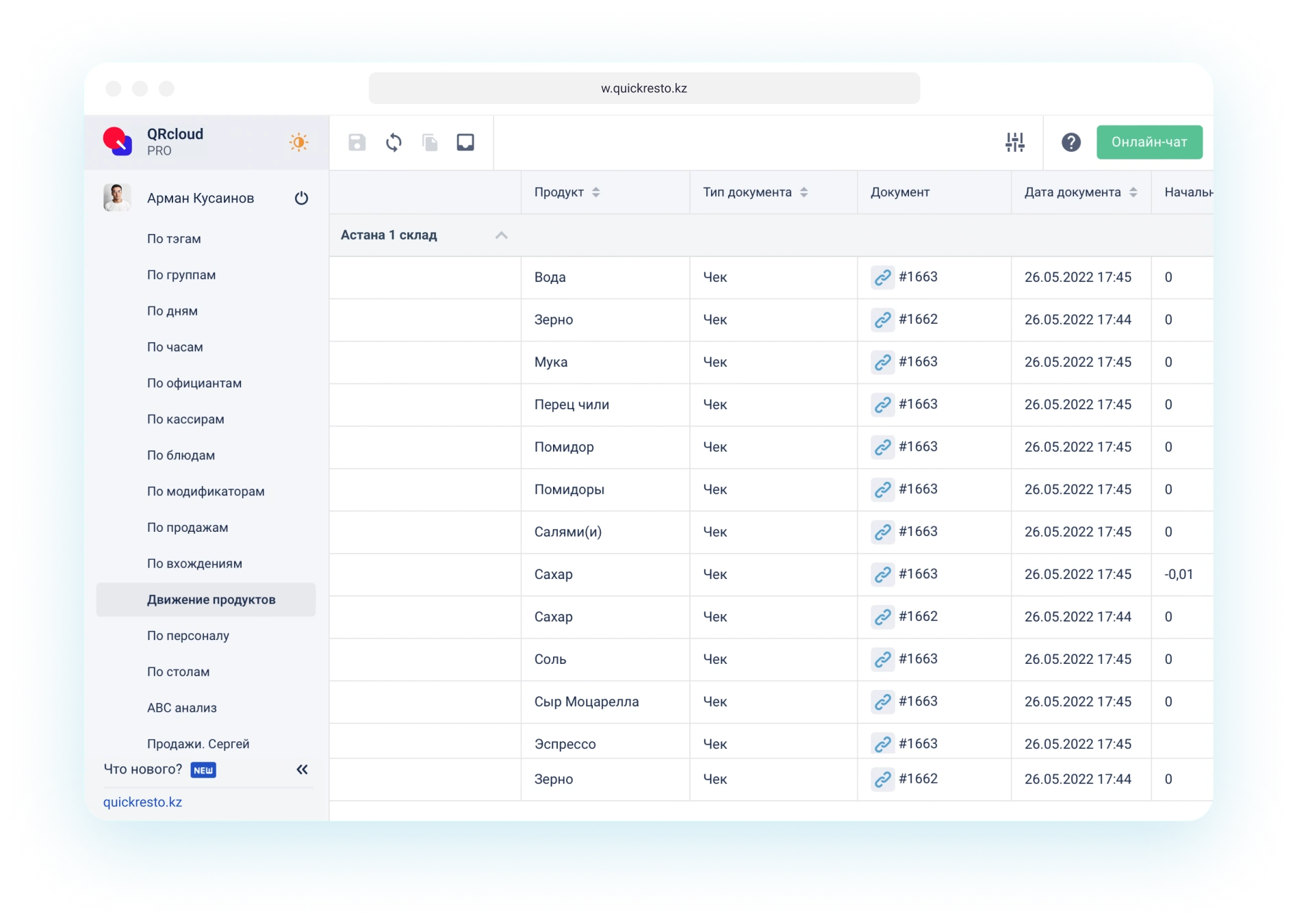This screenshot has height=924, width=1295.
Task: Select ABC анализ in the sidebar
Action: pos(182,708)
